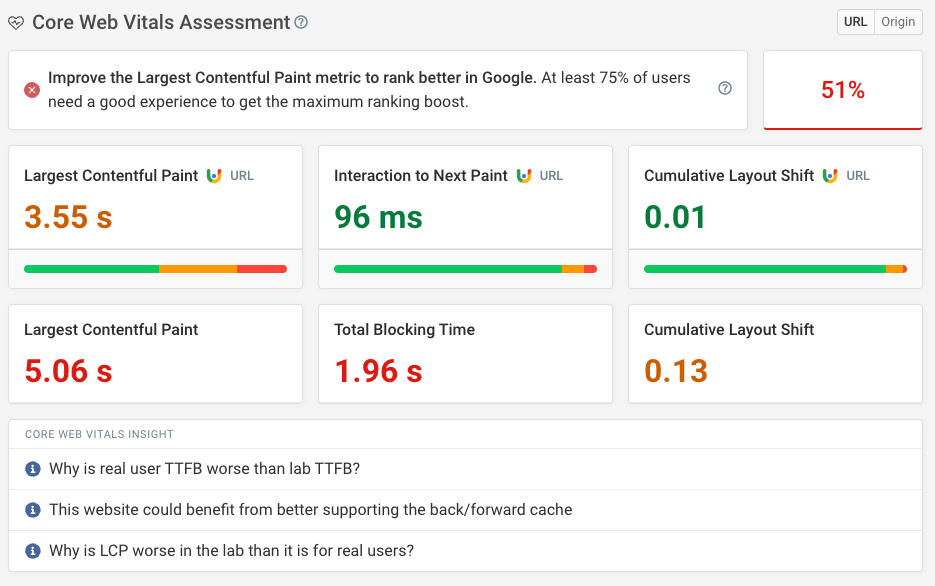This screenshot has width=935, height=586.
Task: Expand 'Why is real user TTFB worse than lab TTFB?'
Action: (x=205, y=469)
